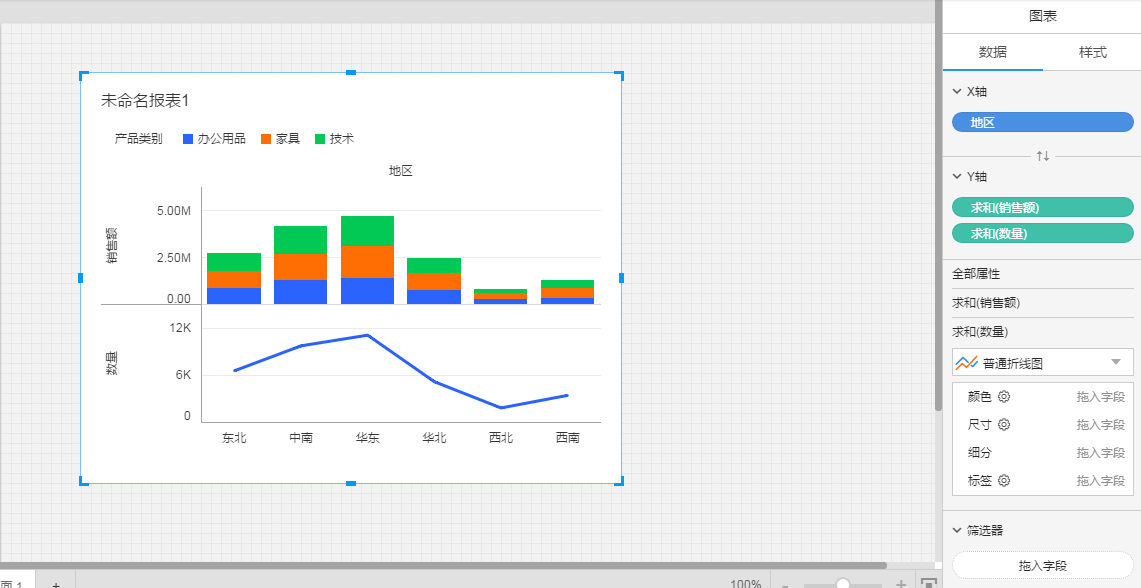
Task: Collapse the 筛选器 section
Action: click(957, 531)
